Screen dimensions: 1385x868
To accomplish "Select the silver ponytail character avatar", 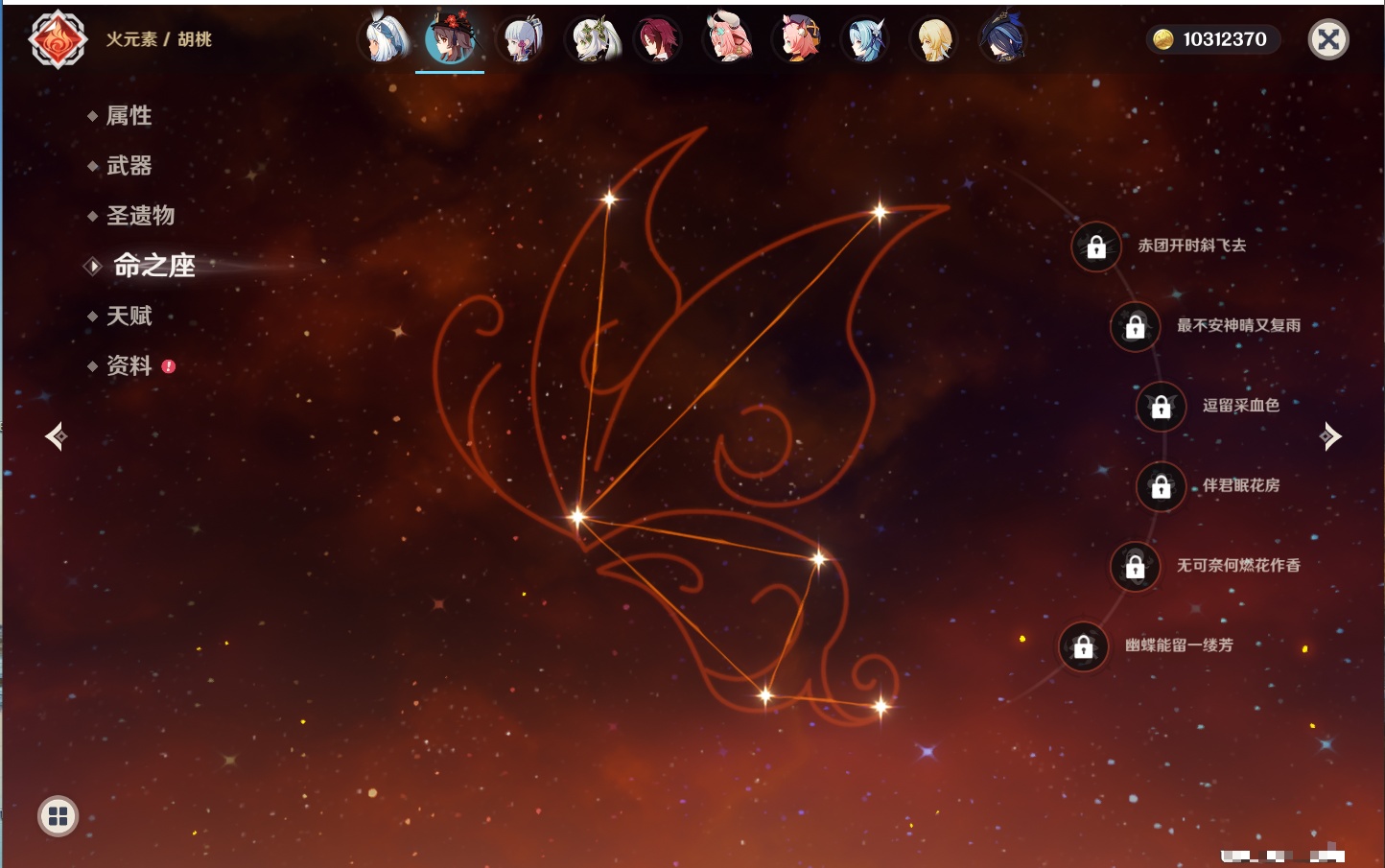I will [x=523, y=39].
